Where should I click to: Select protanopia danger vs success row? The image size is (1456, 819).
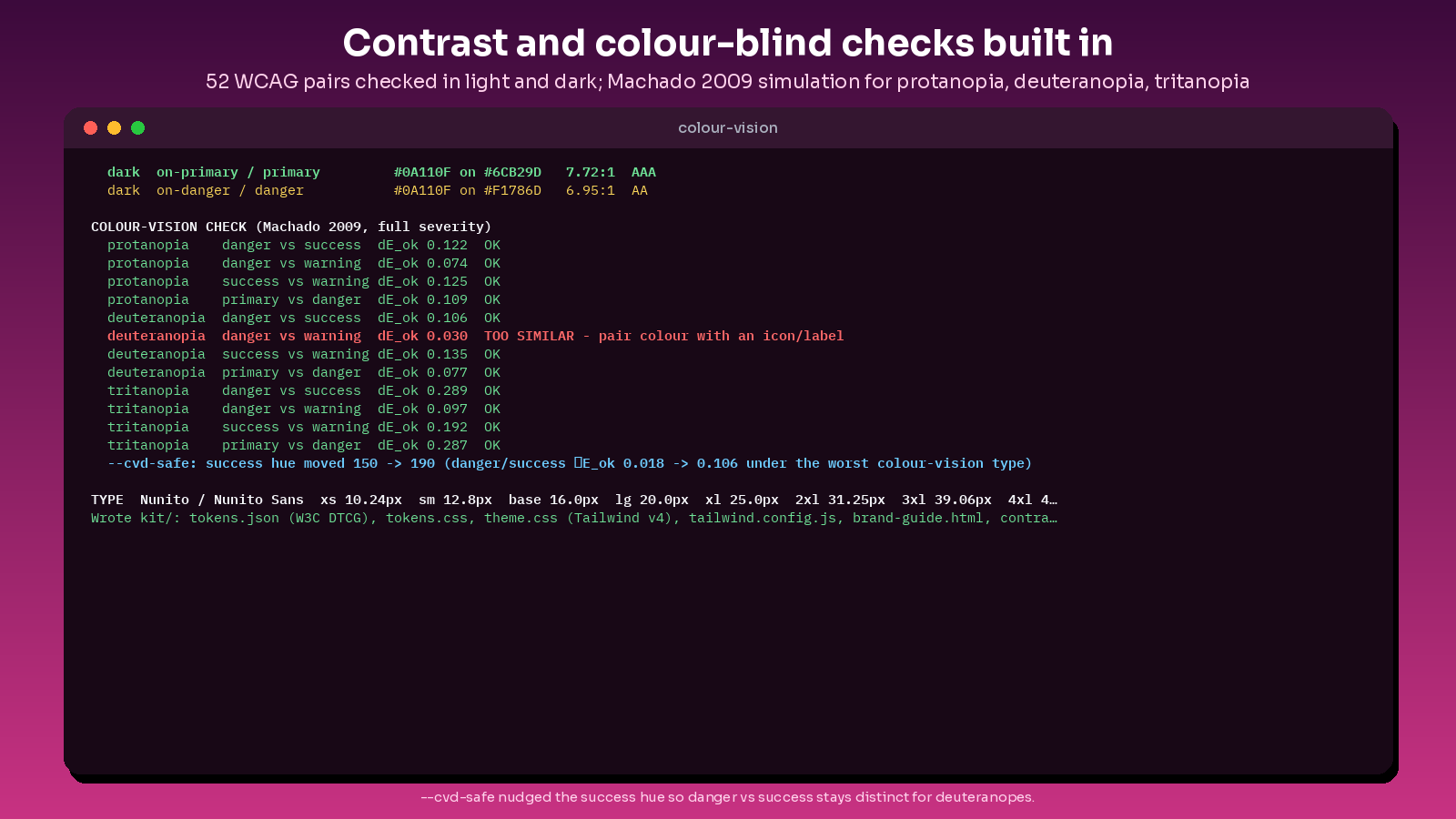point(304,245)
